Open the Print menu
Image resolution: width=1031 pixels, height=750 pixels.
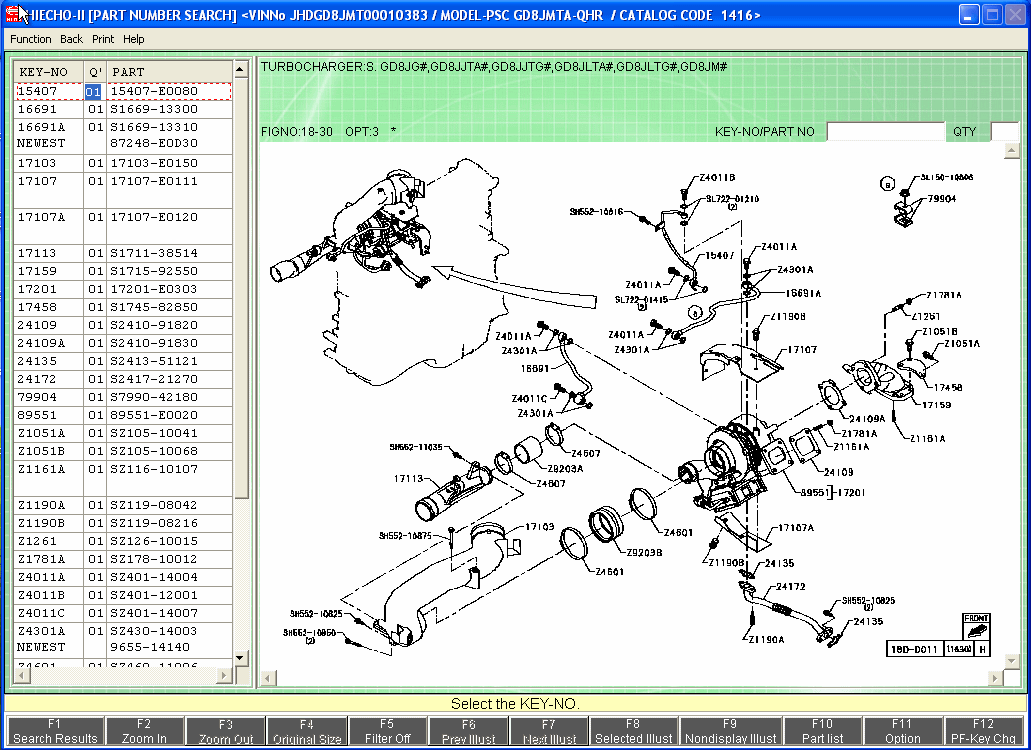tap(102, 39)
